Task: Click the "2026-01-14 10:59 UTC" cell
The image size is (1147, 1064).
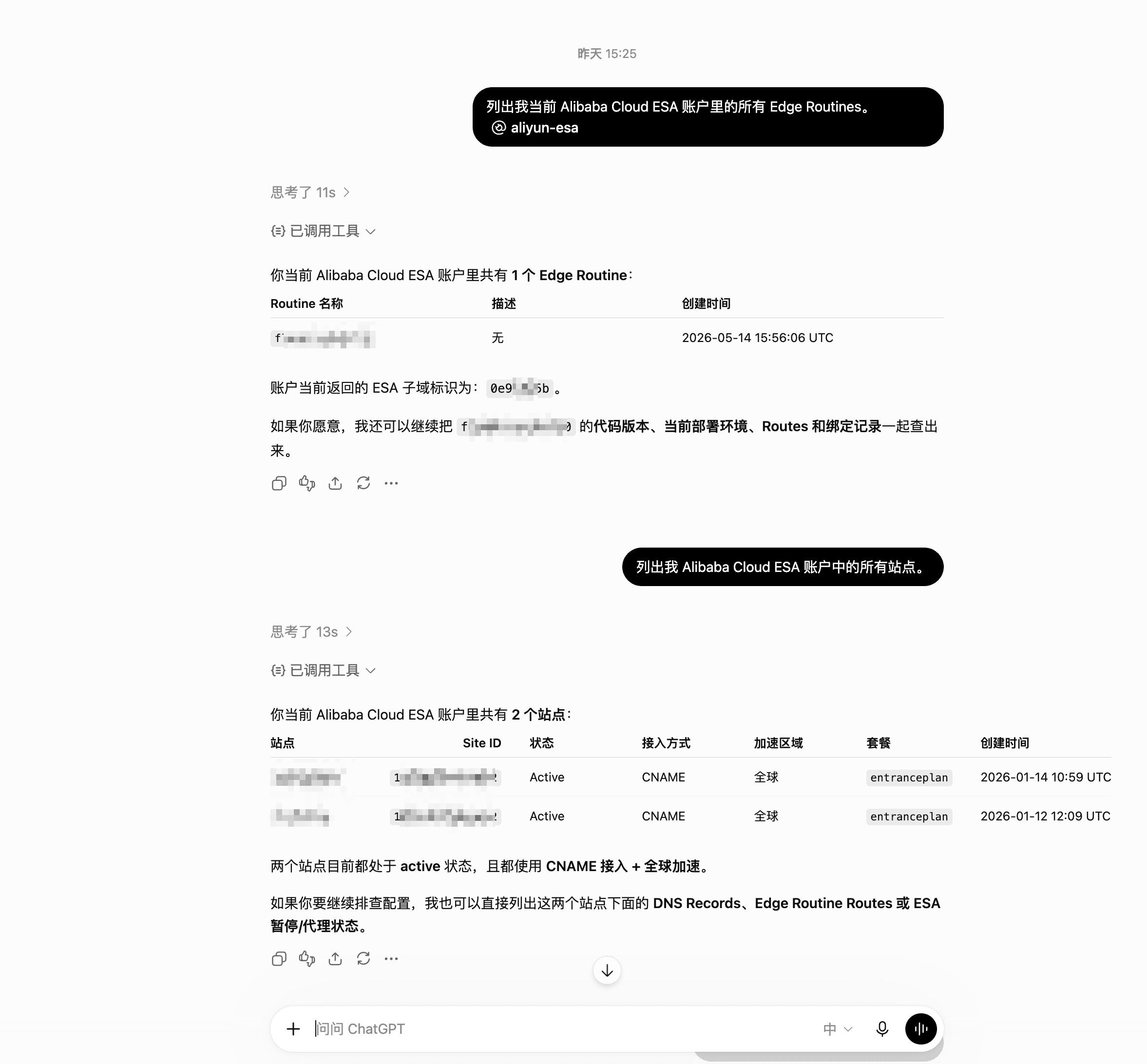Action: pyautogui.click(x=1046, y=777)
